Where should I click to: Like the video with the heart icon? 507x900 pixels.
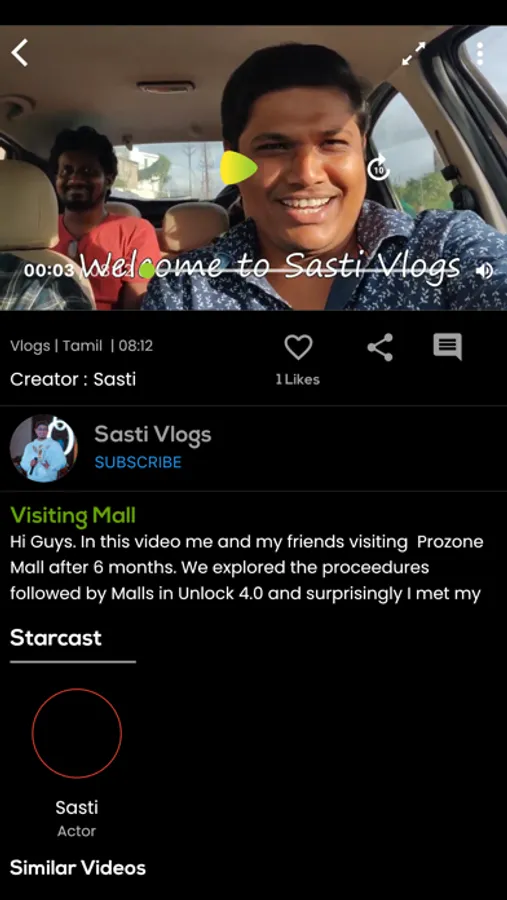point(299,347)
